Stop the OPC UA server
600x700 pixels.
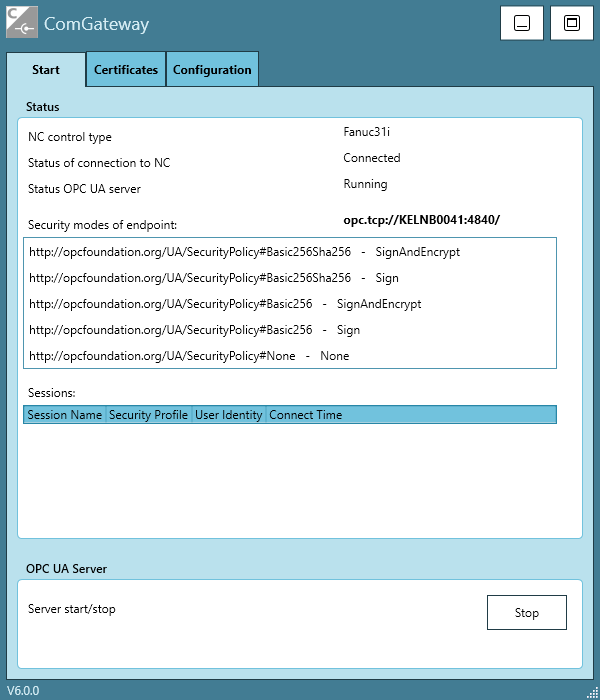coord(526,613)
